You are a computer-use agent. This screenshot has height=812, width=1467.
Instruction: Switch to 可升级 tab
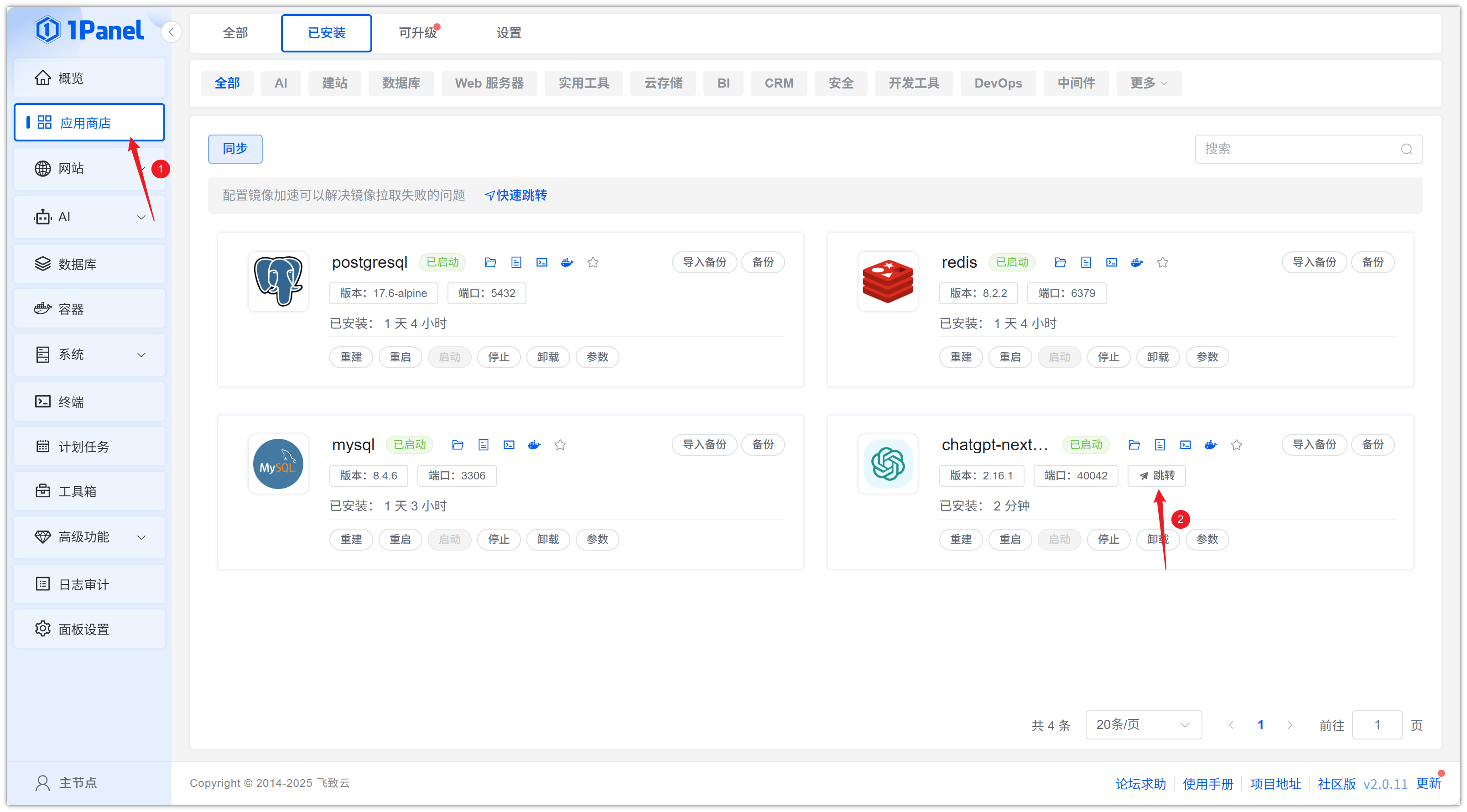click(x=417, y=33)
